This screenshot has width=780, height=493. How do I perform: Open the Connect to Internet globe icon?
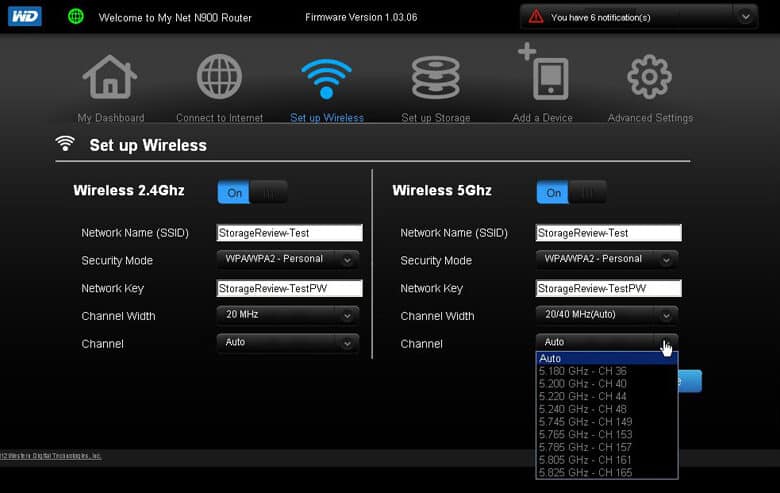click(x=219, y=77)
